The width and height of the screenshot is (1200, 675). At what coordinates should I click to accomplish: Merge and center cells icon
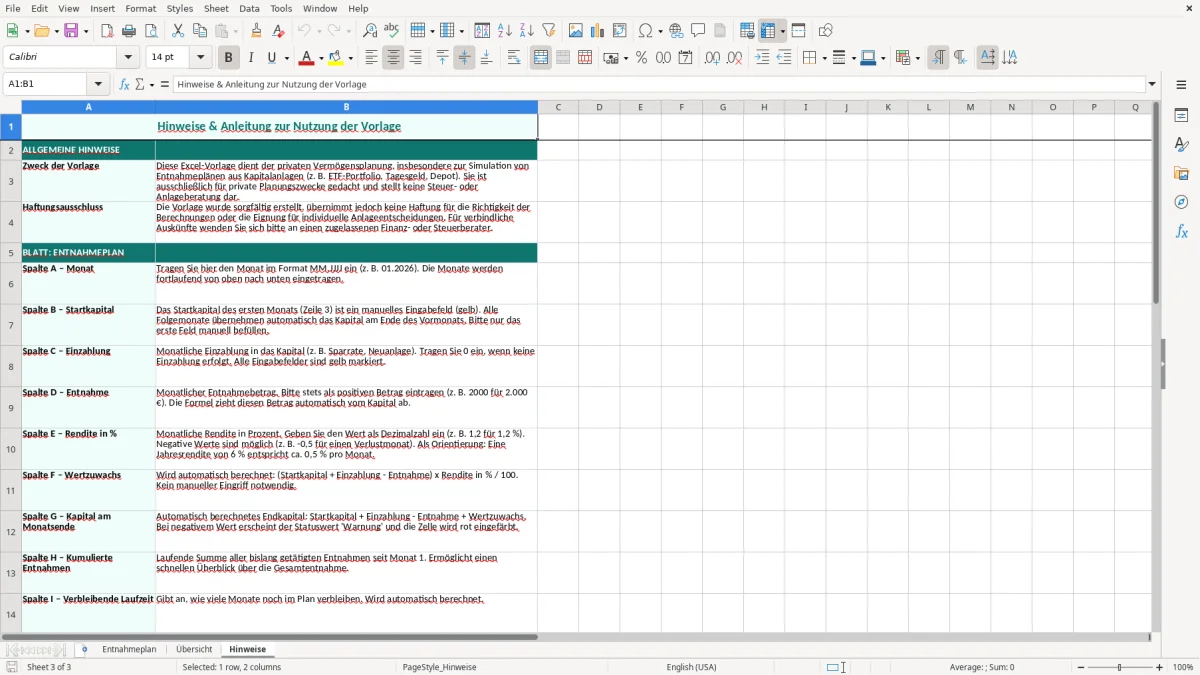pyautogui.click(x=541, y=58)
